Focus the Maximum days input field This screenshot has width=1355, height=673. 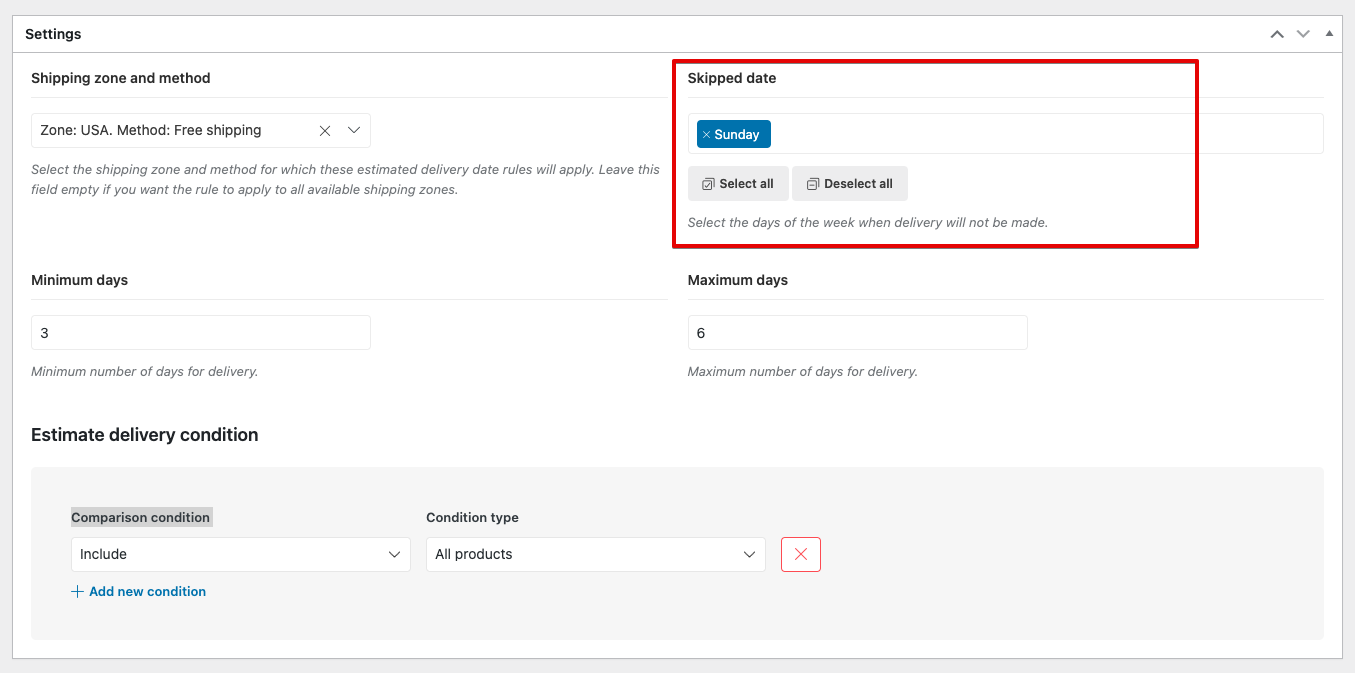click(857, 333)
